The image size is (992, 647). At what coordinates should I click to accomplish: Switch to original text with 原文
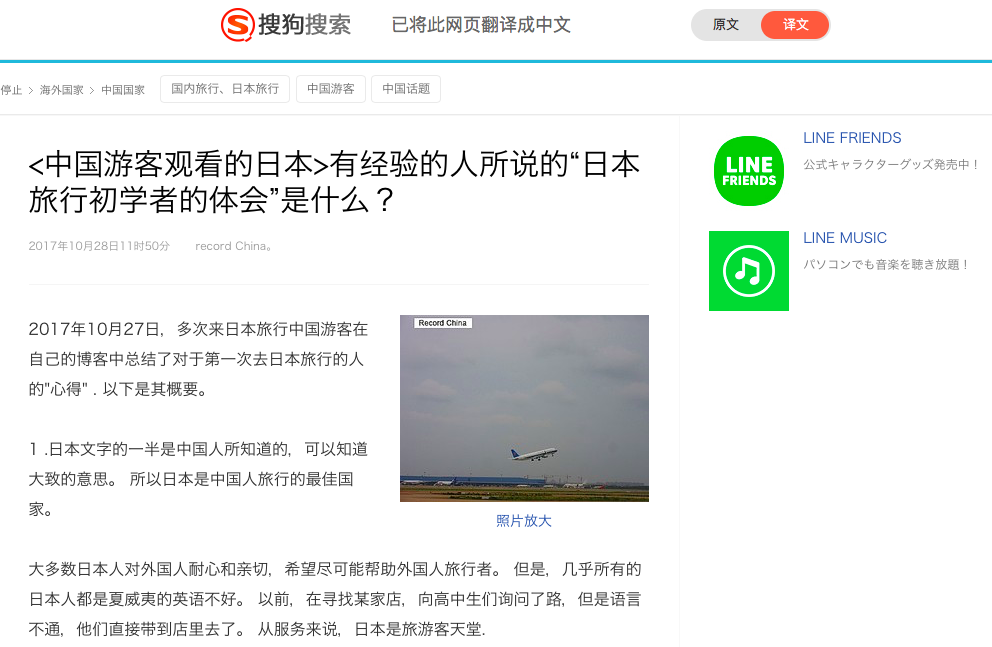[726, 25]
